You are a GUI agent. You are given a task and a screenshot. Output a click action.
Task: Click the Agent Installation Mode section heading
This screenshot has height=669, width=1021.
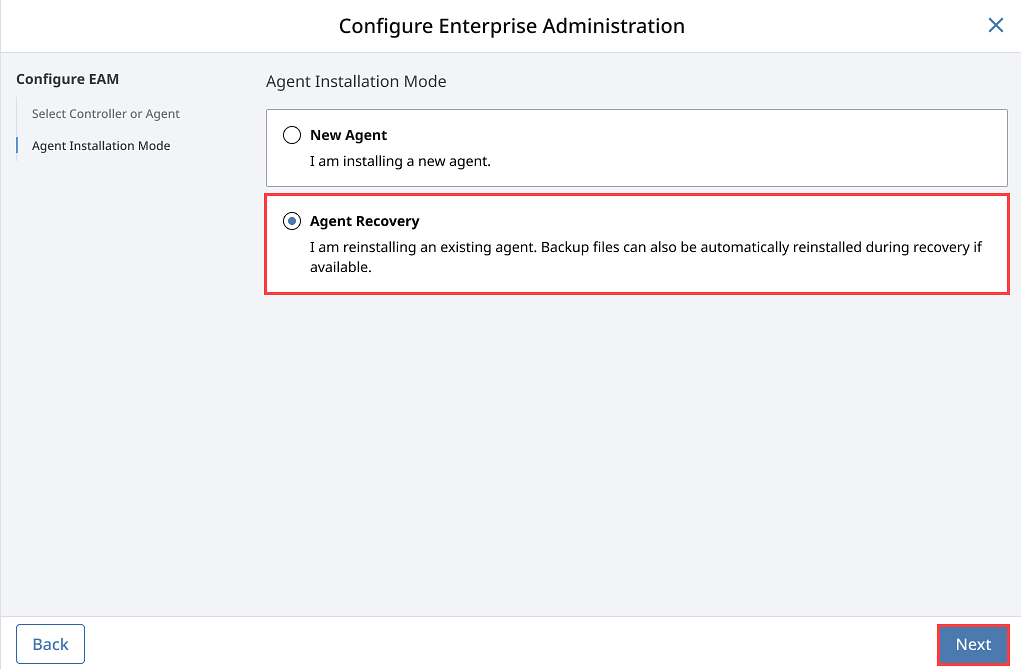356,81
